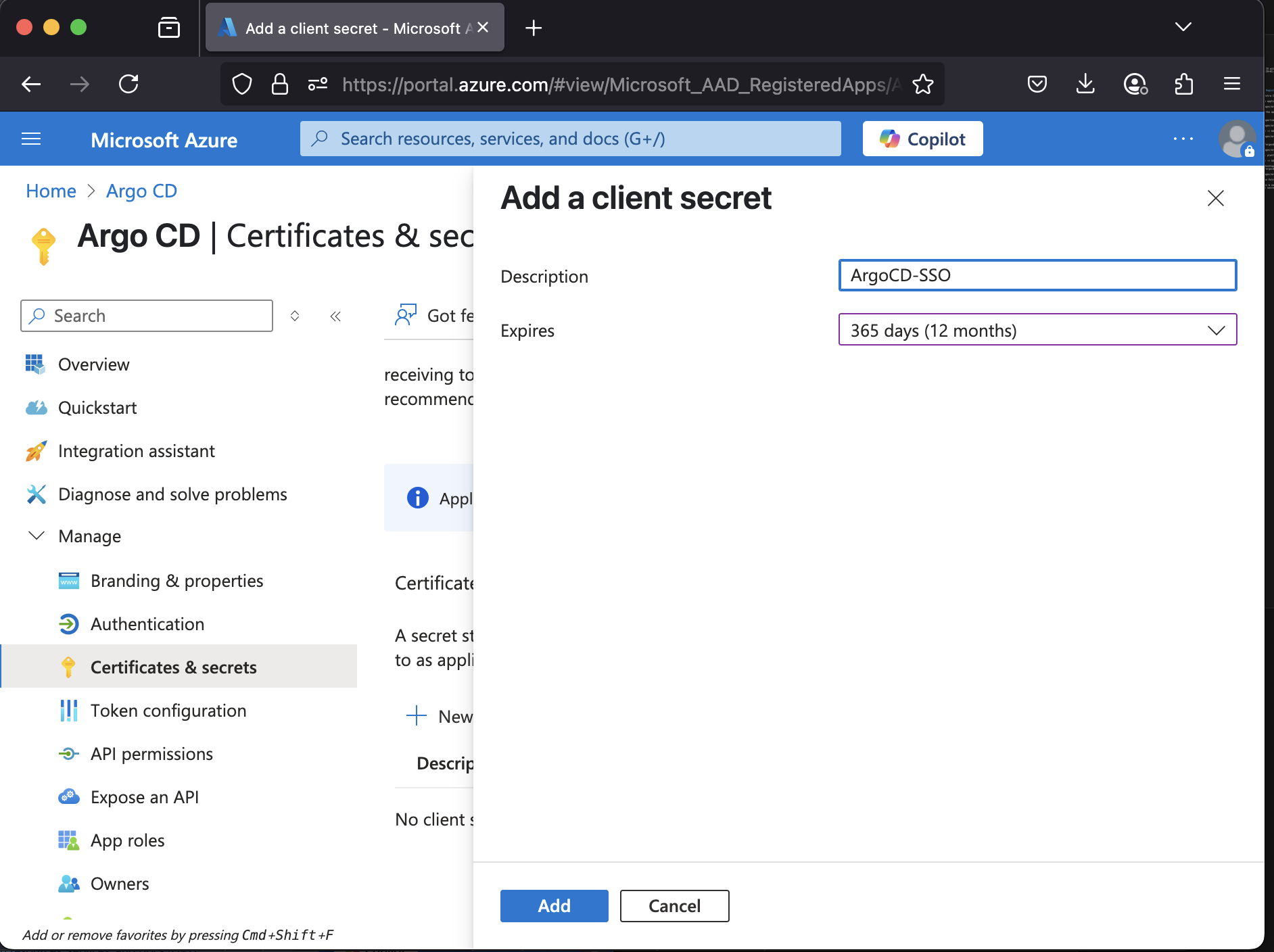
Task: Close the Add a client secret panel
Action: coord(1215,198)
